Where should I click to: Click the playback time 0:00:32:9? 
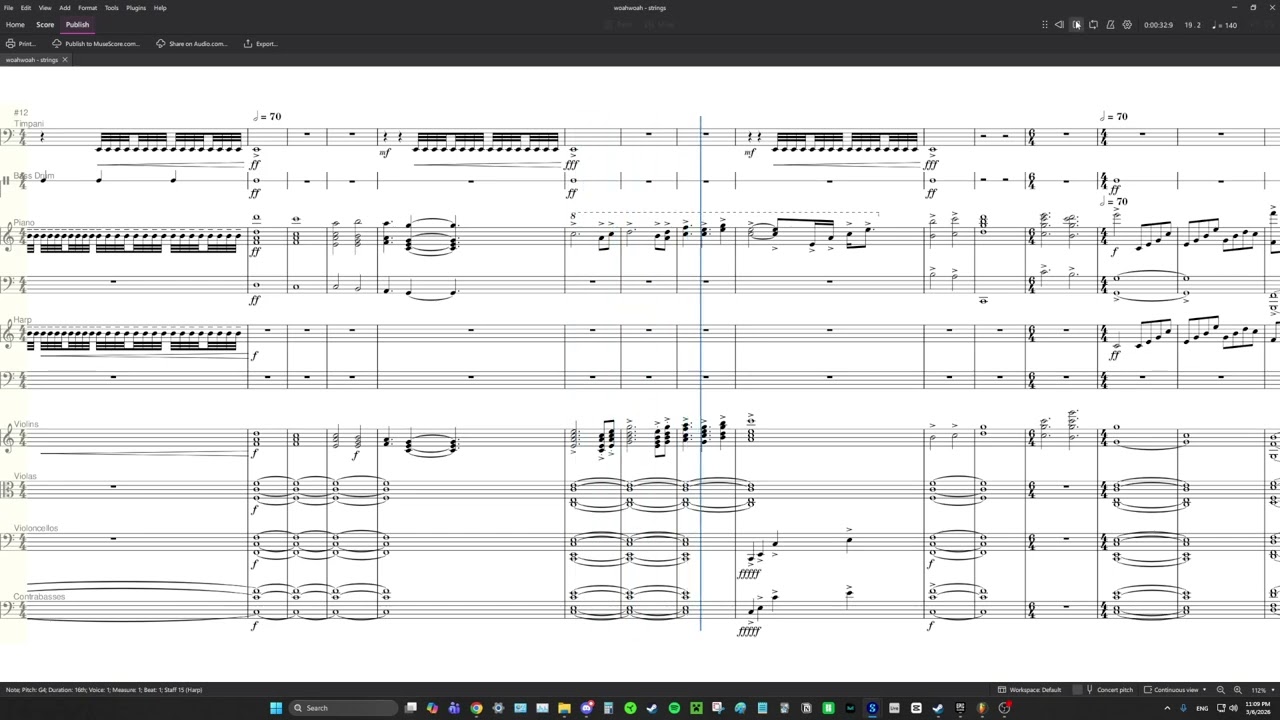[x=1158, y=25]
